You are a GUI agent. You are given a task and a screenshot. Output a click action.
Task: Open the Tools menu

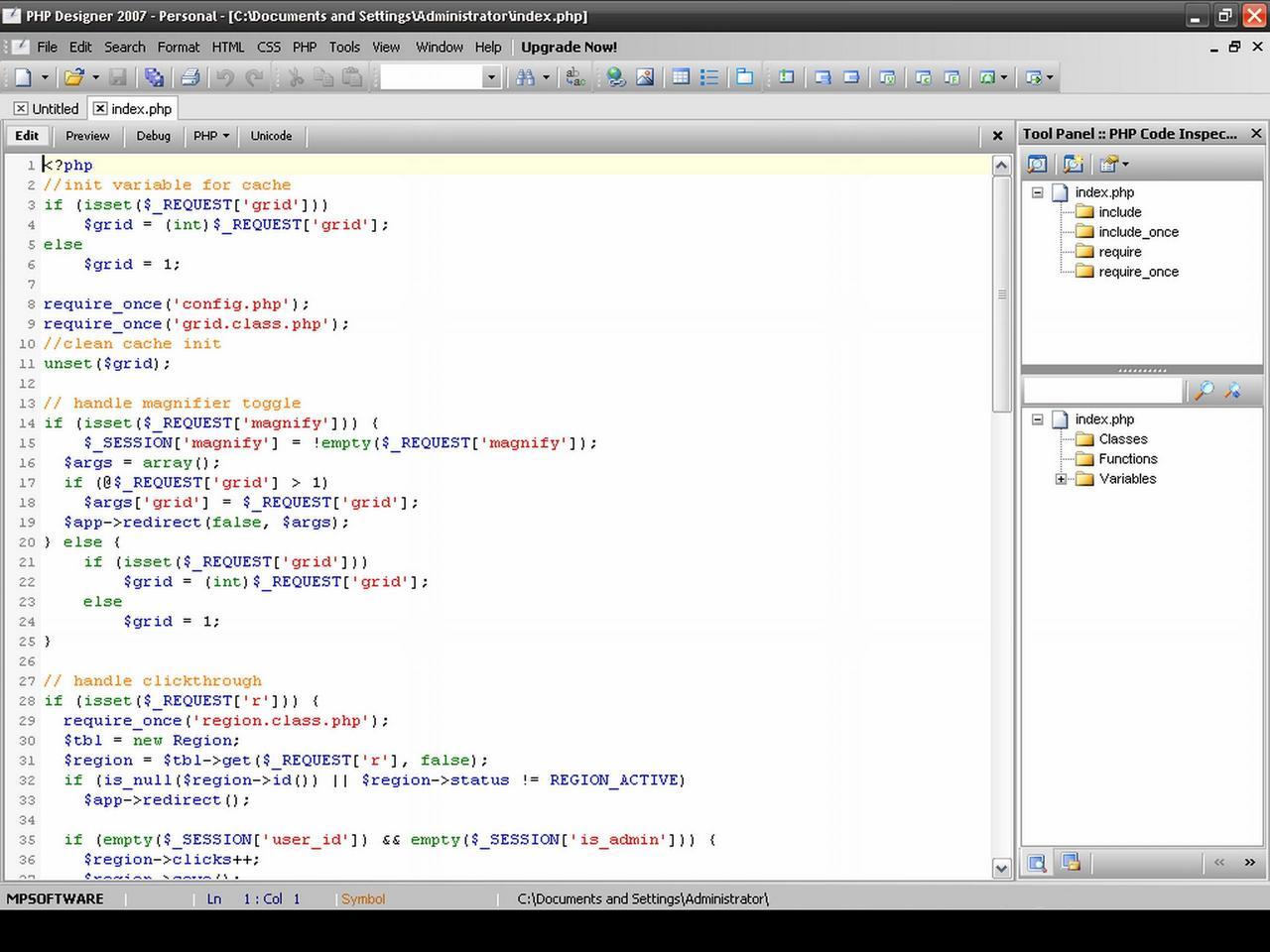coord(343,47)
